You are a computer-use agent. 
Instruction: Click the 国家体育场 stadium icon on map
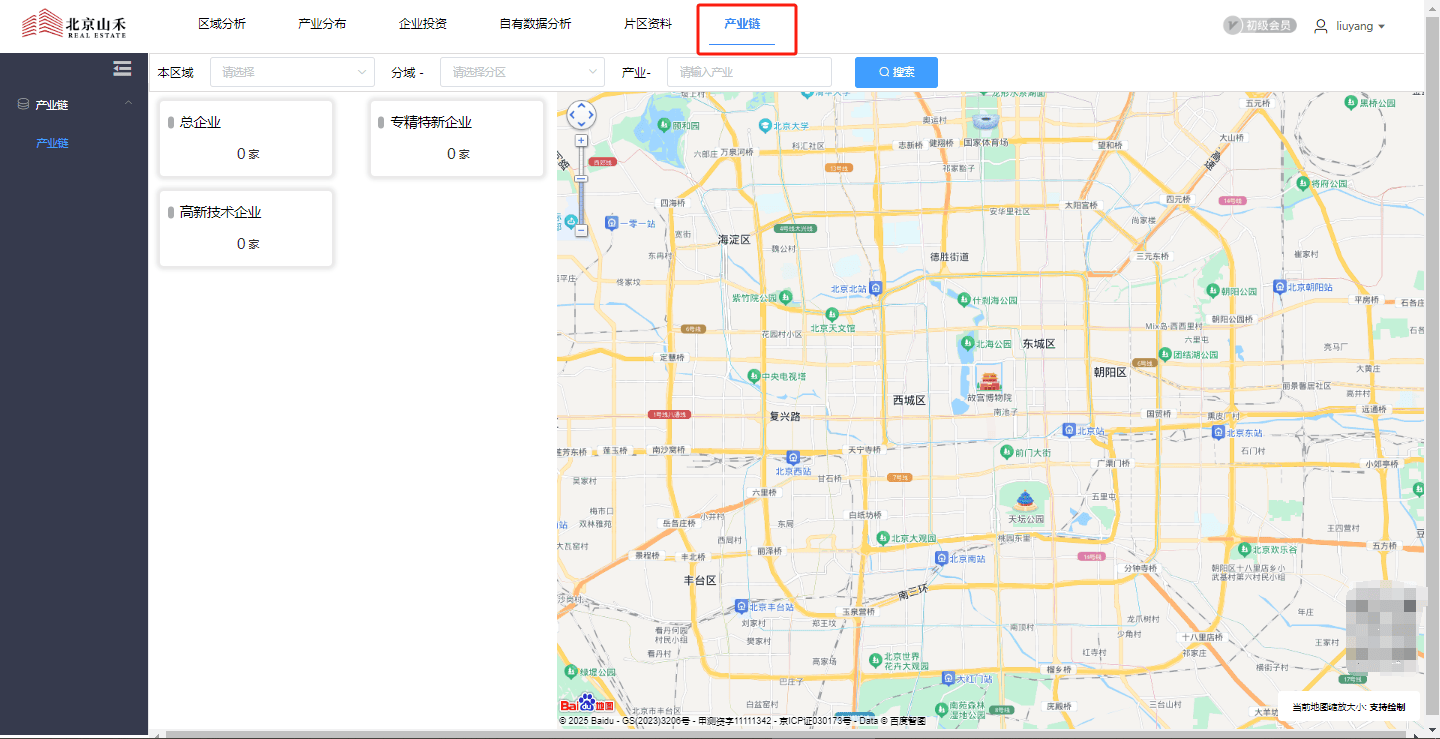click(x=985, y=121)
